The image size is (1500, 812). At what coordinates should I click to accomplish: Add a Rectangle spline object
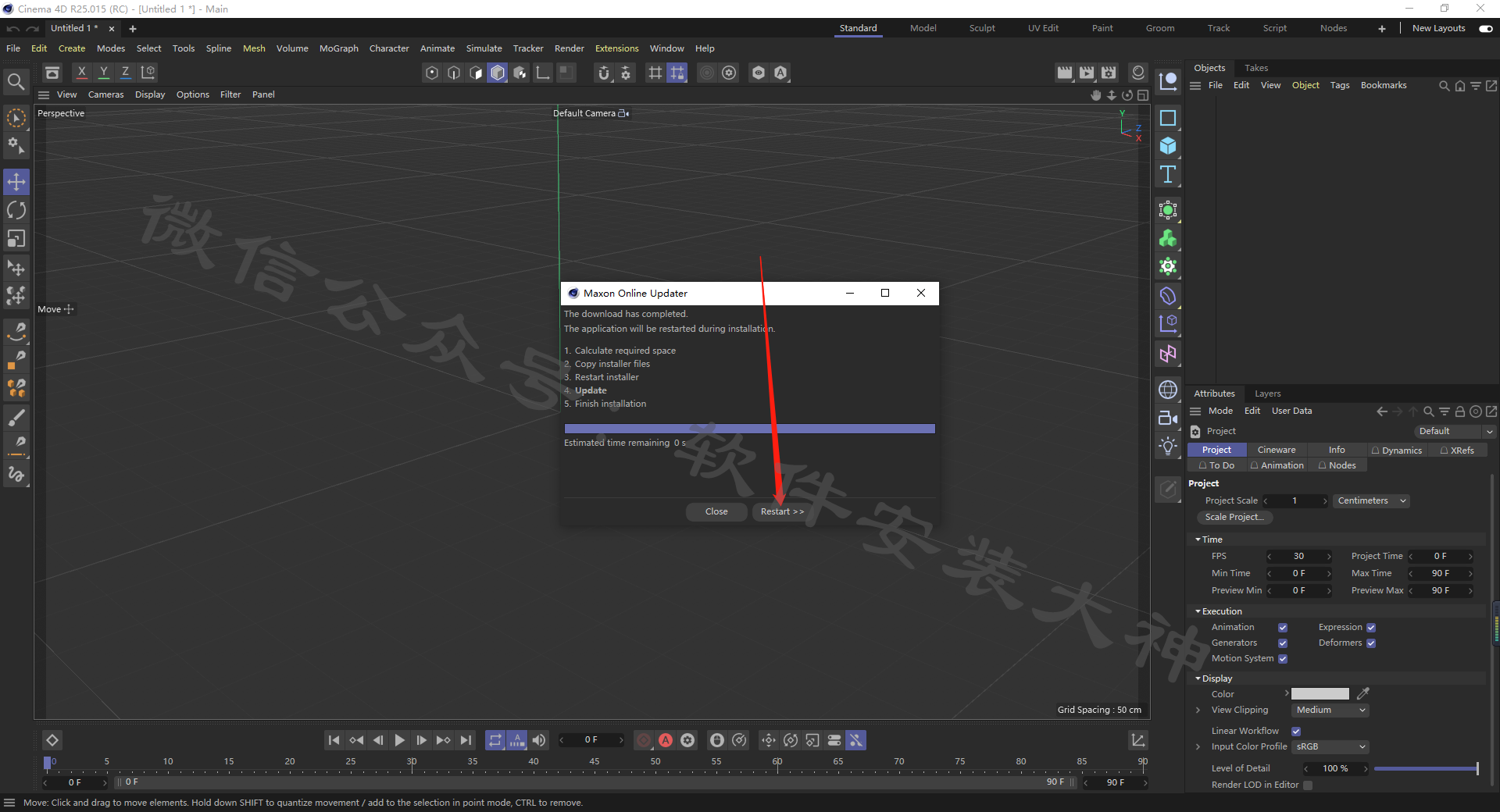1168,118
